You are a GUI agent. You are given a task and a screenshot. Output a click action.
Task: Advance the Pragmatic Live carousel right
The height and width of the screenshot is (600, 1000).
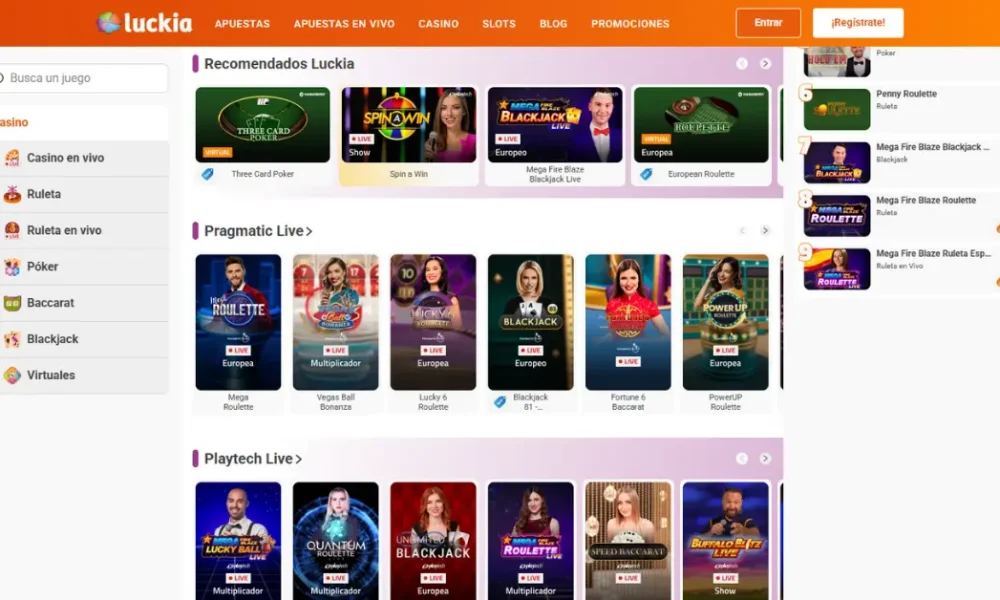coord(765,231)
